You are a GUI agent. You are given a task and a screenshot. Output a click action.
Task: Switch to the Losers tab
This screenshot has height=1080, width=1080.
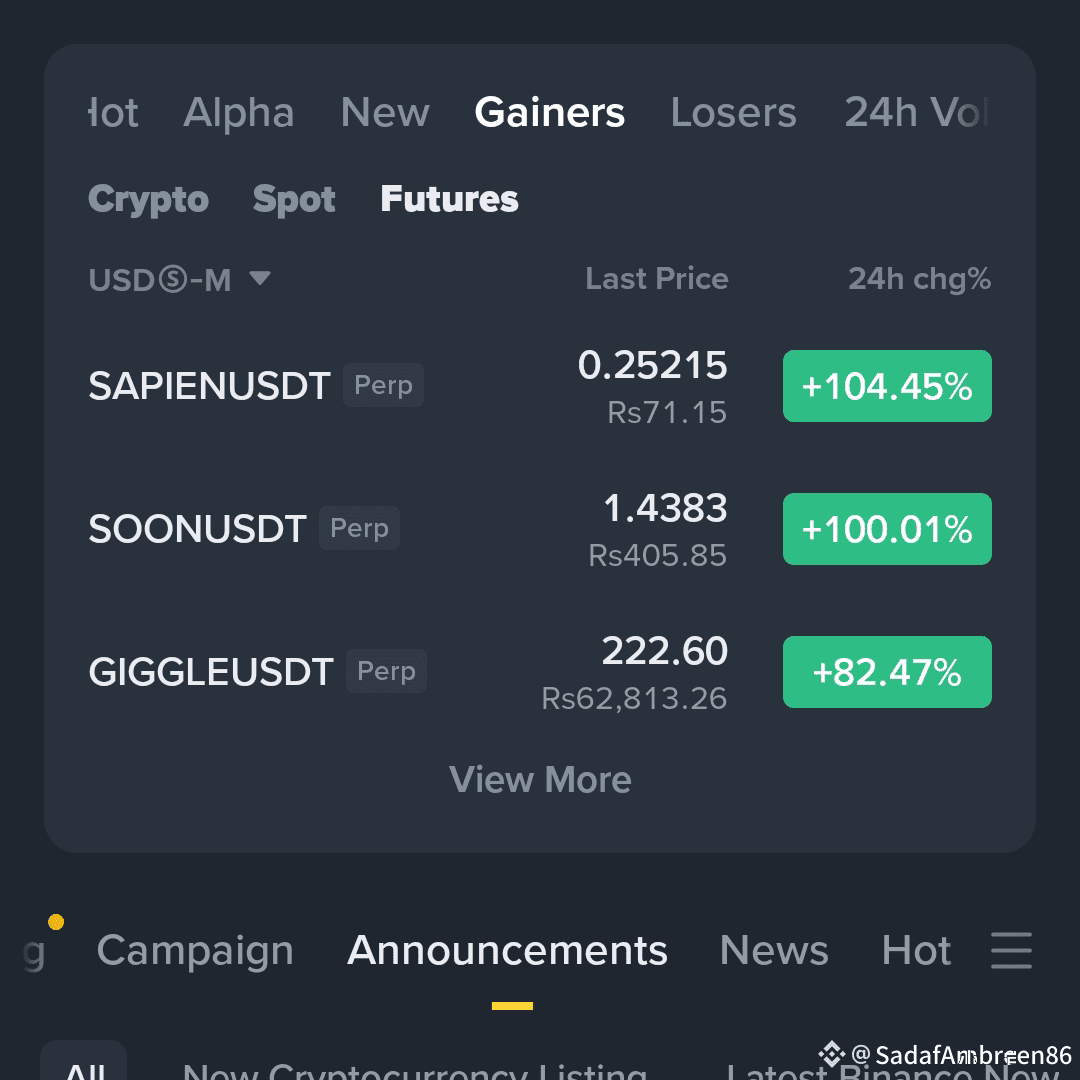pyautogui.click(x=733, y=112)
